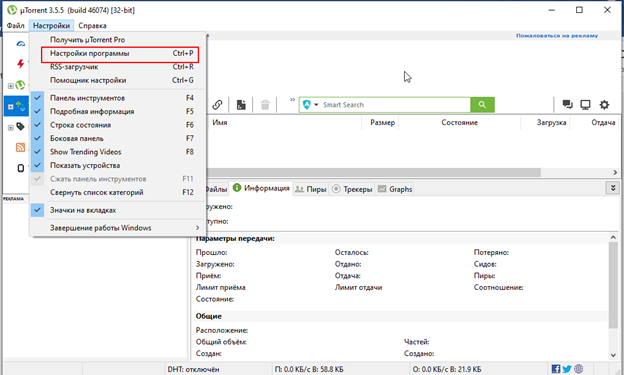Click the Facebook icon in status bar
Screen dimensions: 624x375
tap(556, 369)
